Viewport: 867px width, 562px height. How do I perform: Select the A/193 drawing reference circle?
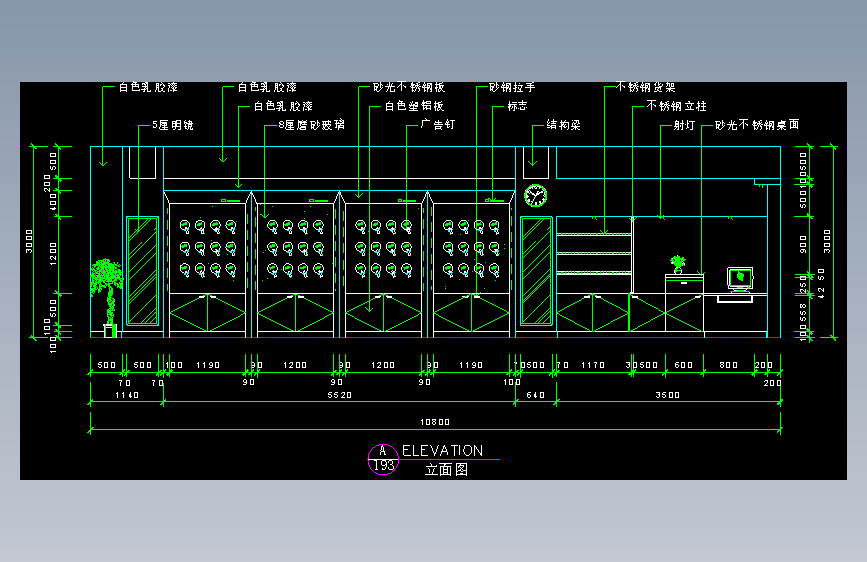coord(383,459)
